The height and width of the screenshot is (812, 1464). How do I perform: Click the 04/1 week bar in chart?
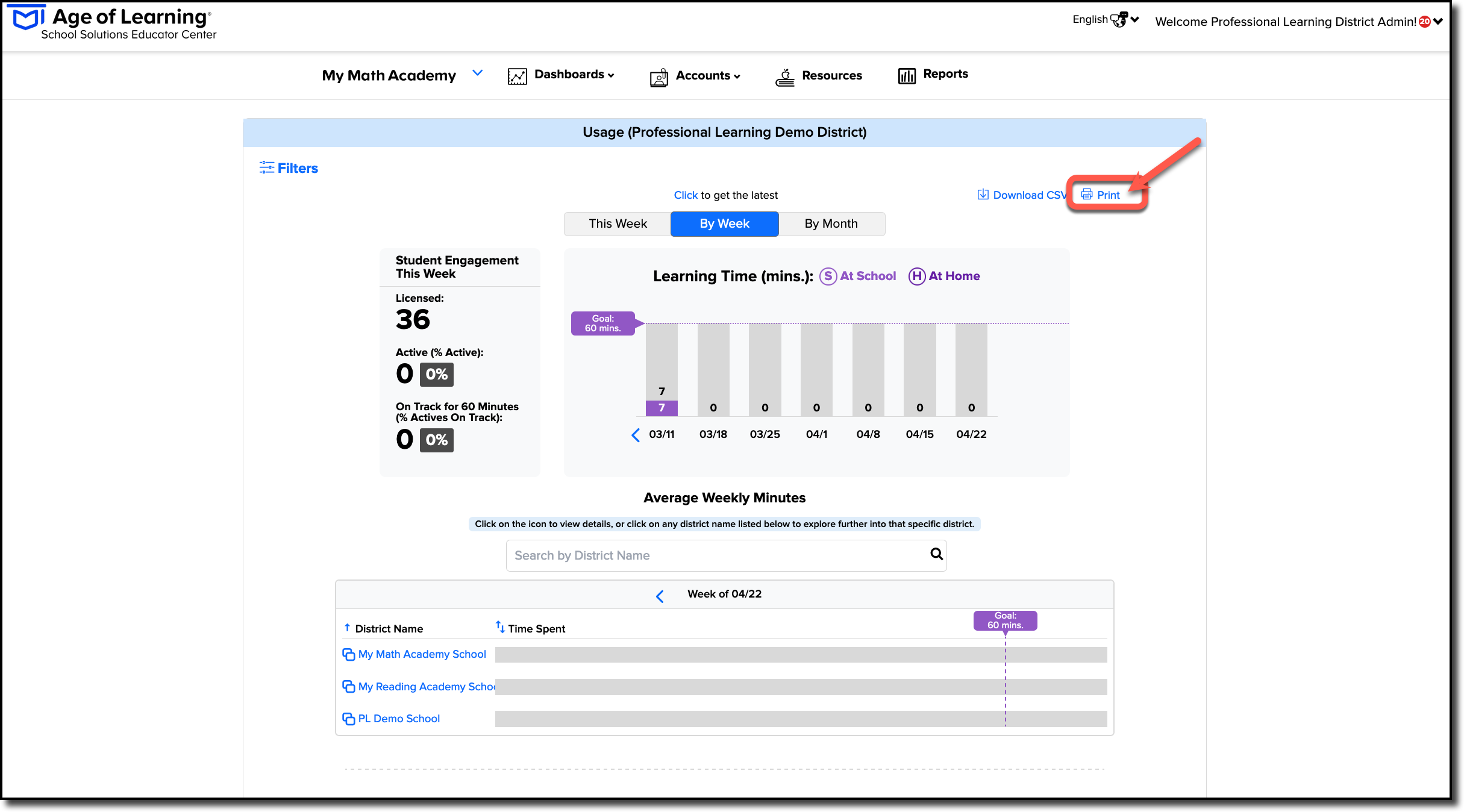coord(816,369)
